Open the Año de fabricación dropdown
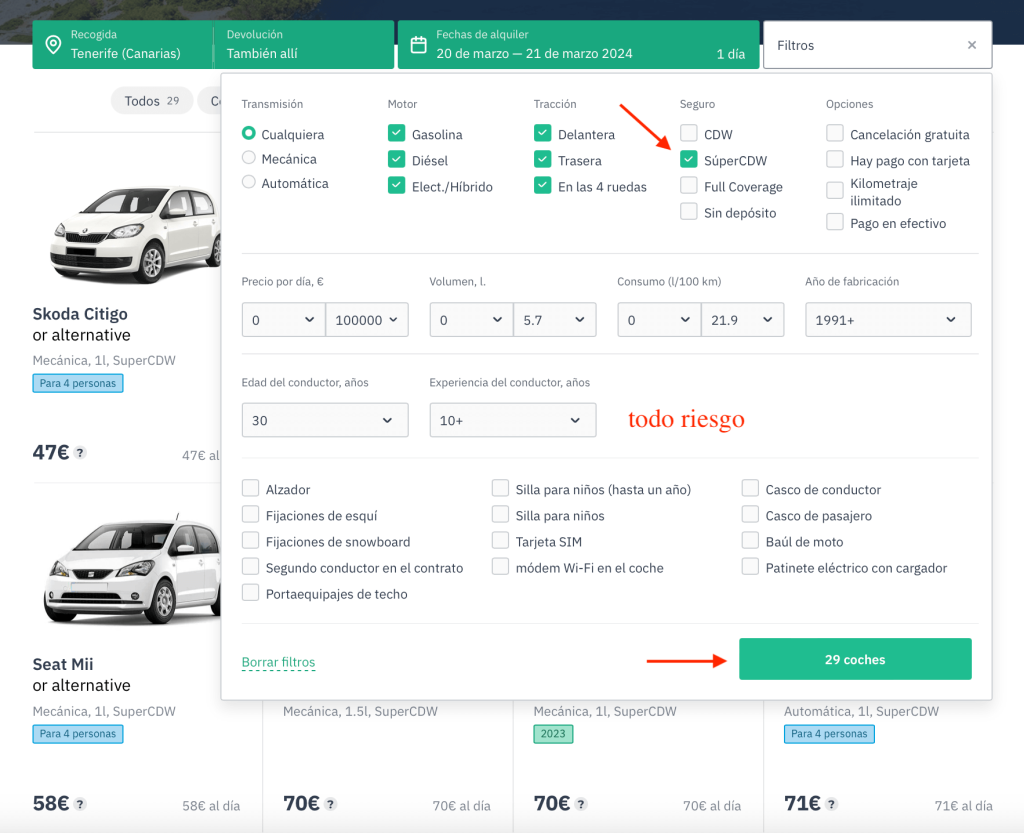This screenshot has width=1024, height=833. click(x=888, y=320)
